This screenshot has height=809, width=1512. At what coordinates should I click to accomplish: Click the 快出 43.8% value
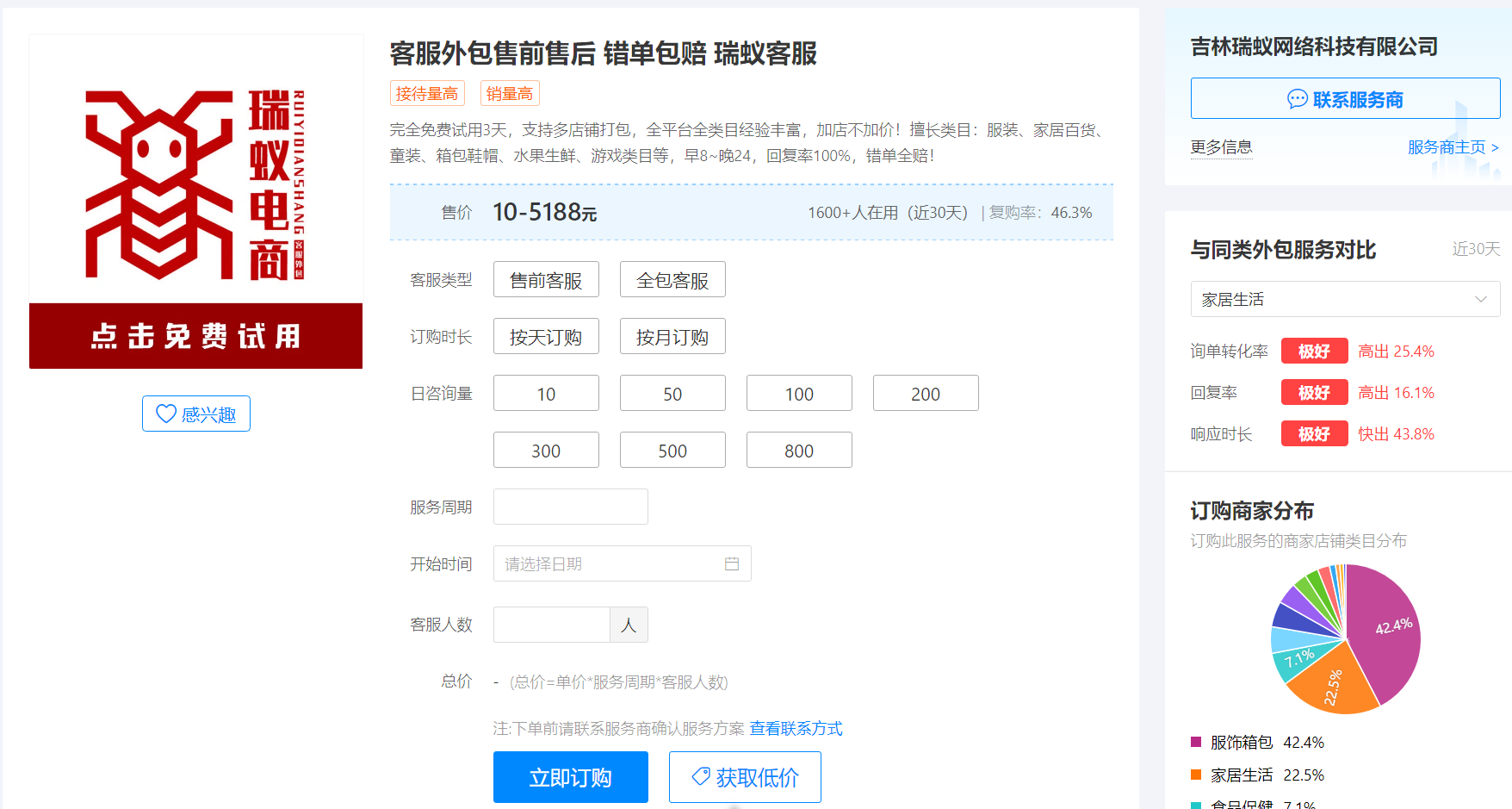[1396, 434]
